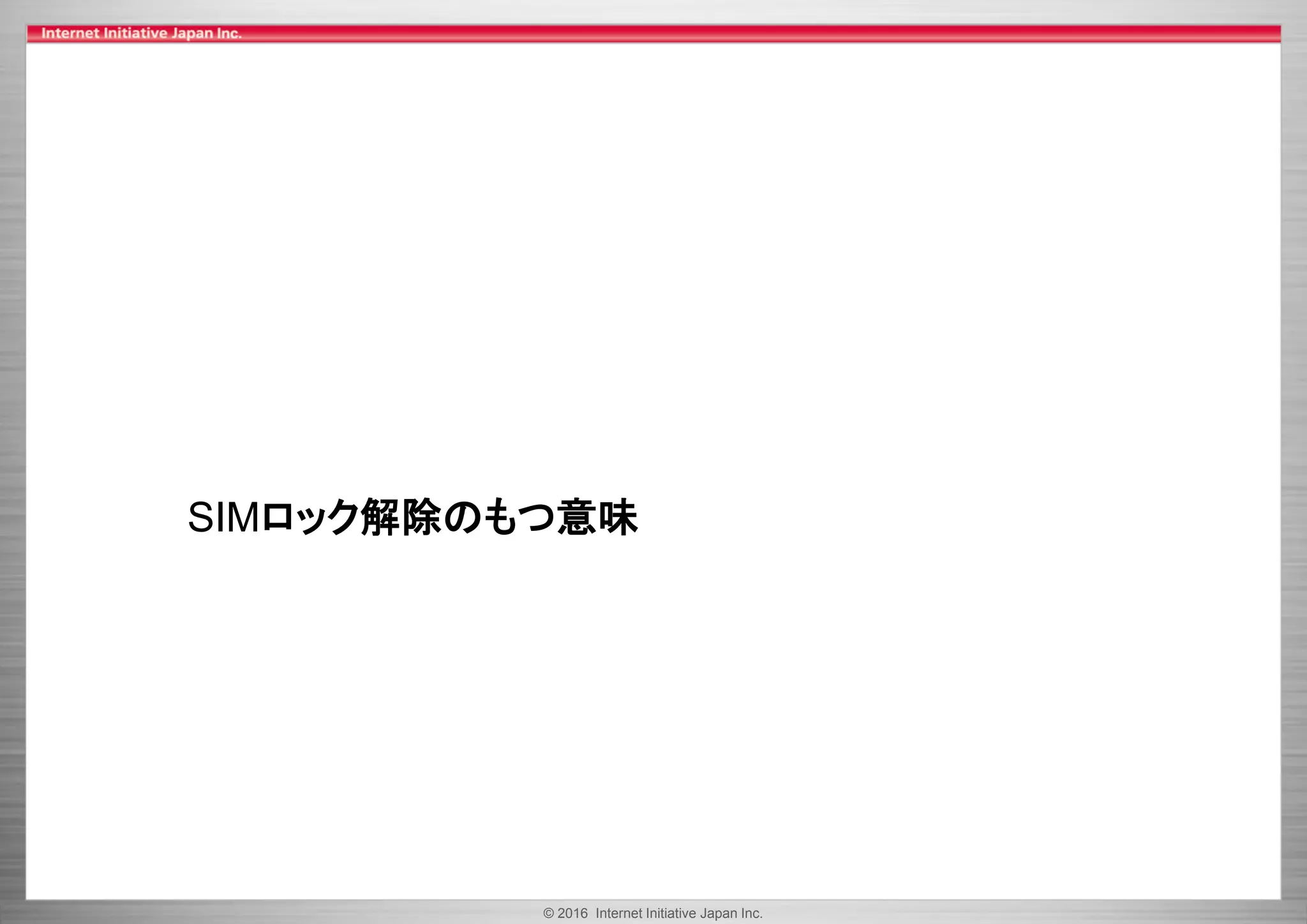Click the Internet Initiative Japan Inc. header text

(141, 33)
